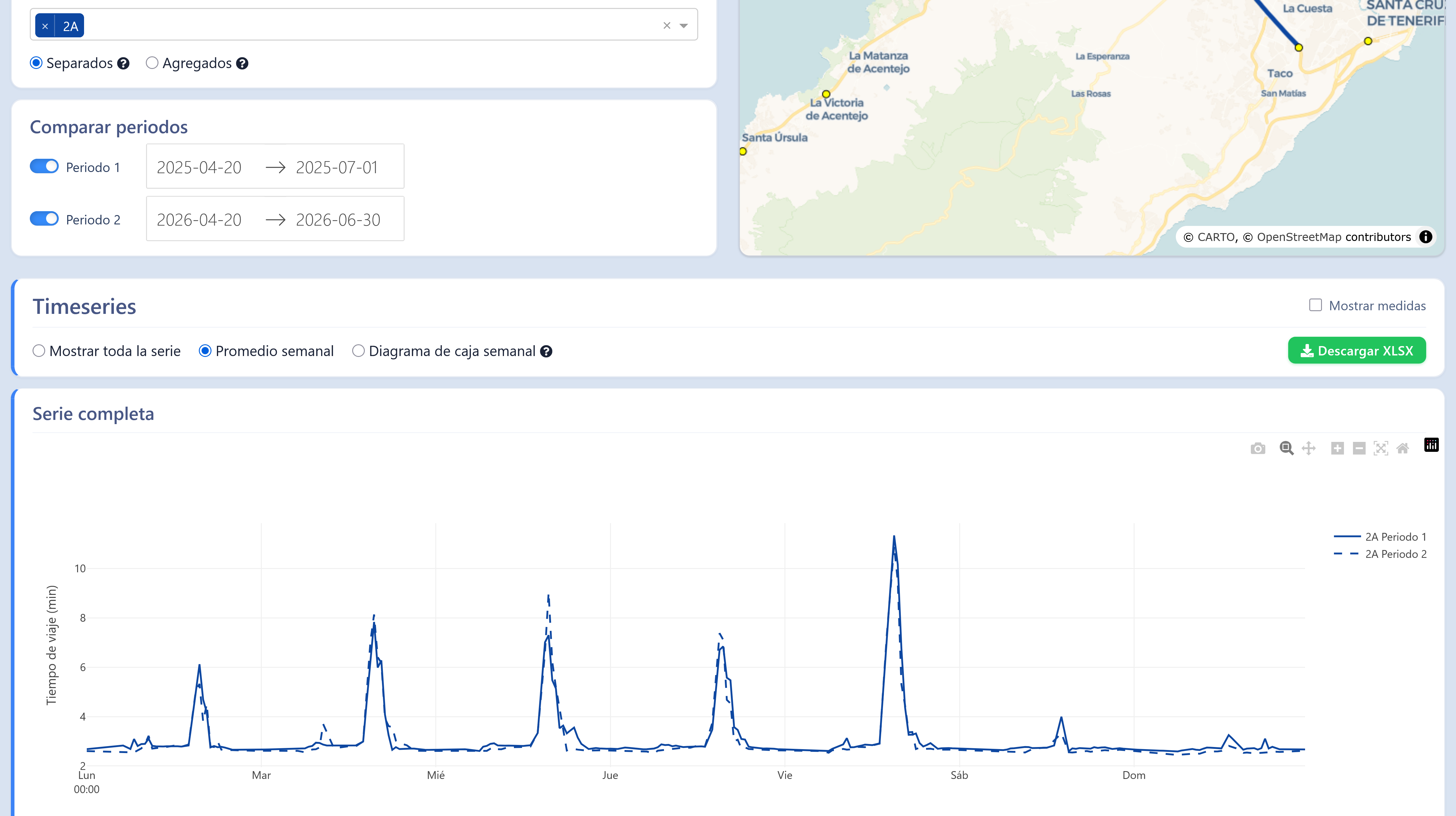This screenshot has width=1456, height=816.
Task: Toggle the Periodo 1 switch off
Action: pos(44,166)
